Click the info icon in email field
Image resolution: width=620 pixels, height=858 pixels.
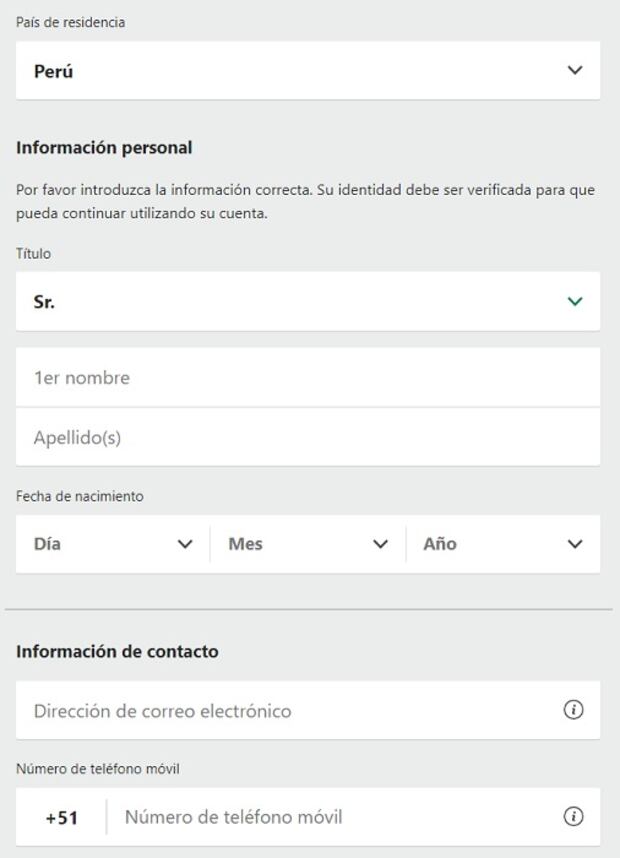coord(574,710)
